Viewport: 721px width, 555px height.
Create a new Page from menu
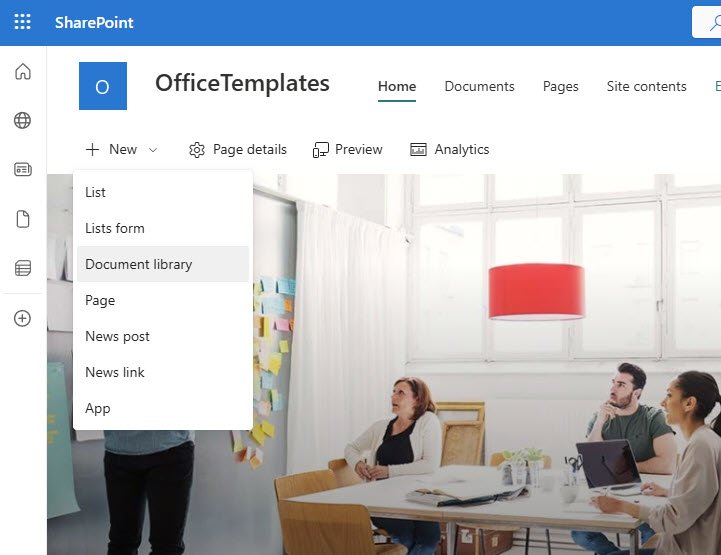(x=100, y=300)
